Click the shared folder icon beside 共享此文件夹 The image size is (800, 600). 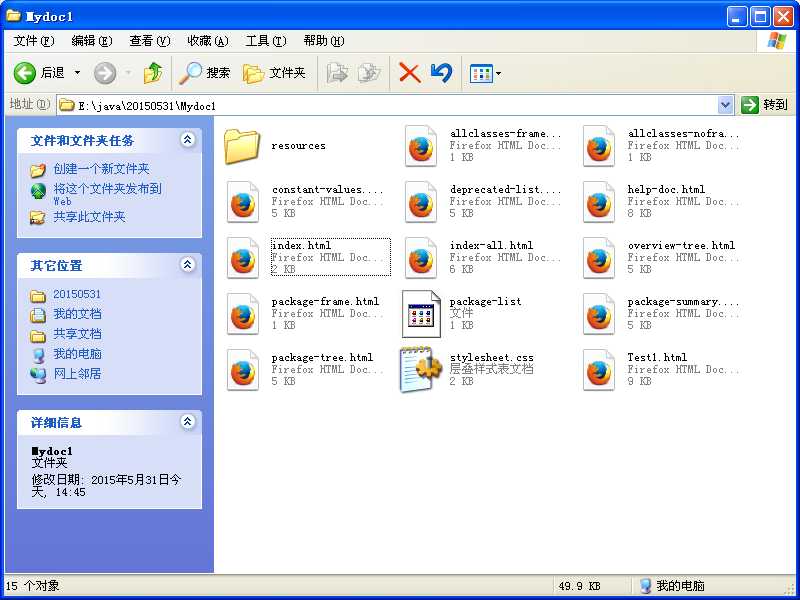point(38,218)
